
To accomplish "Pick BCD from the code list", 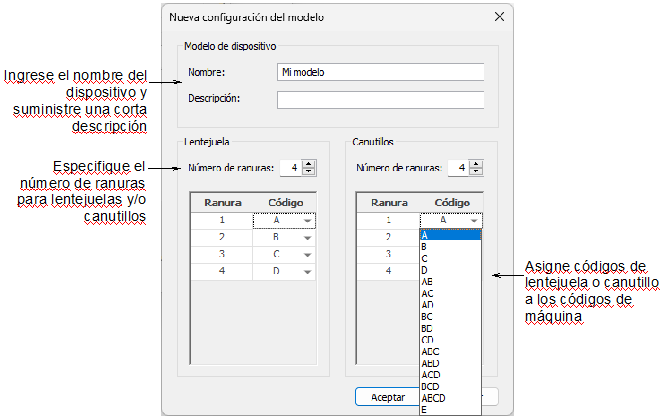I will tap(450, 387).
